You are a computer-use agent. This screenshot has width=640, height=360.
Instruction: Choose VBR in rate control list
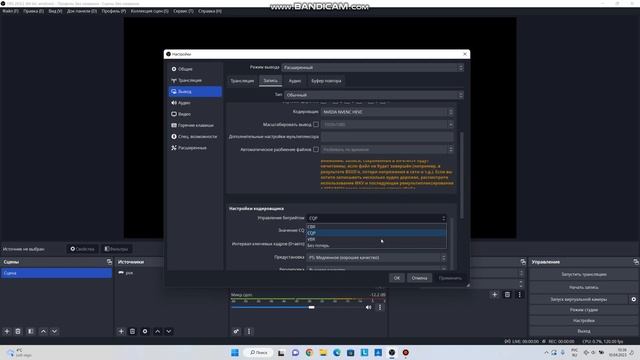(376, 239)
